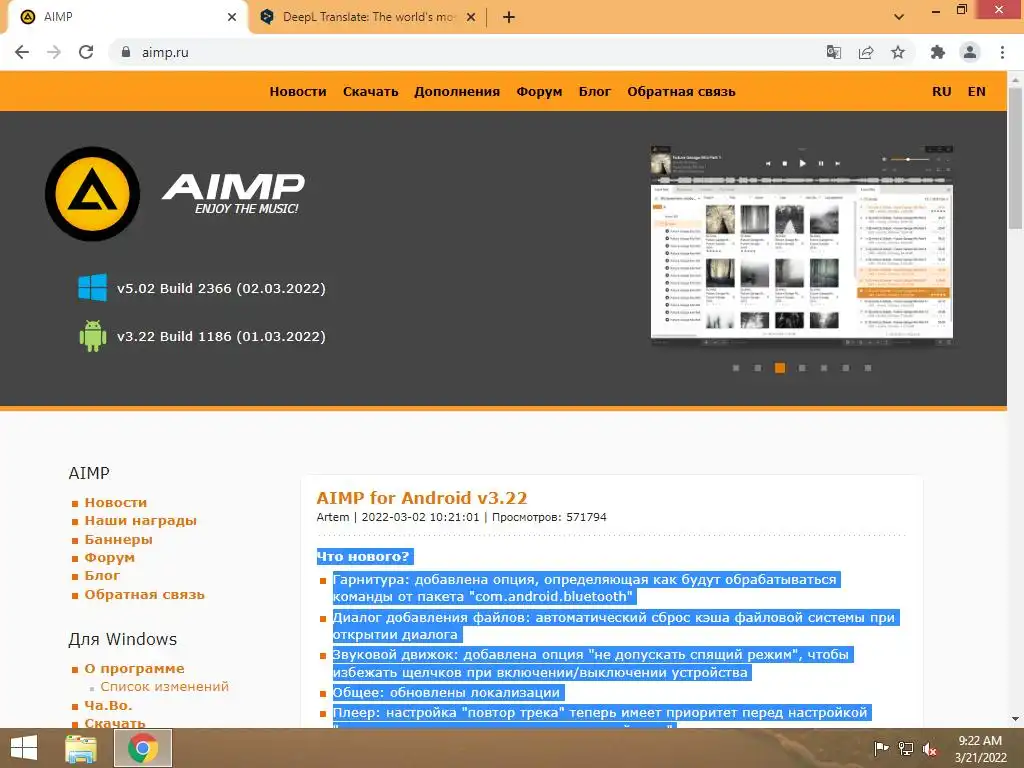
Task: Switch site language to EN
Action: click(976, 92)
